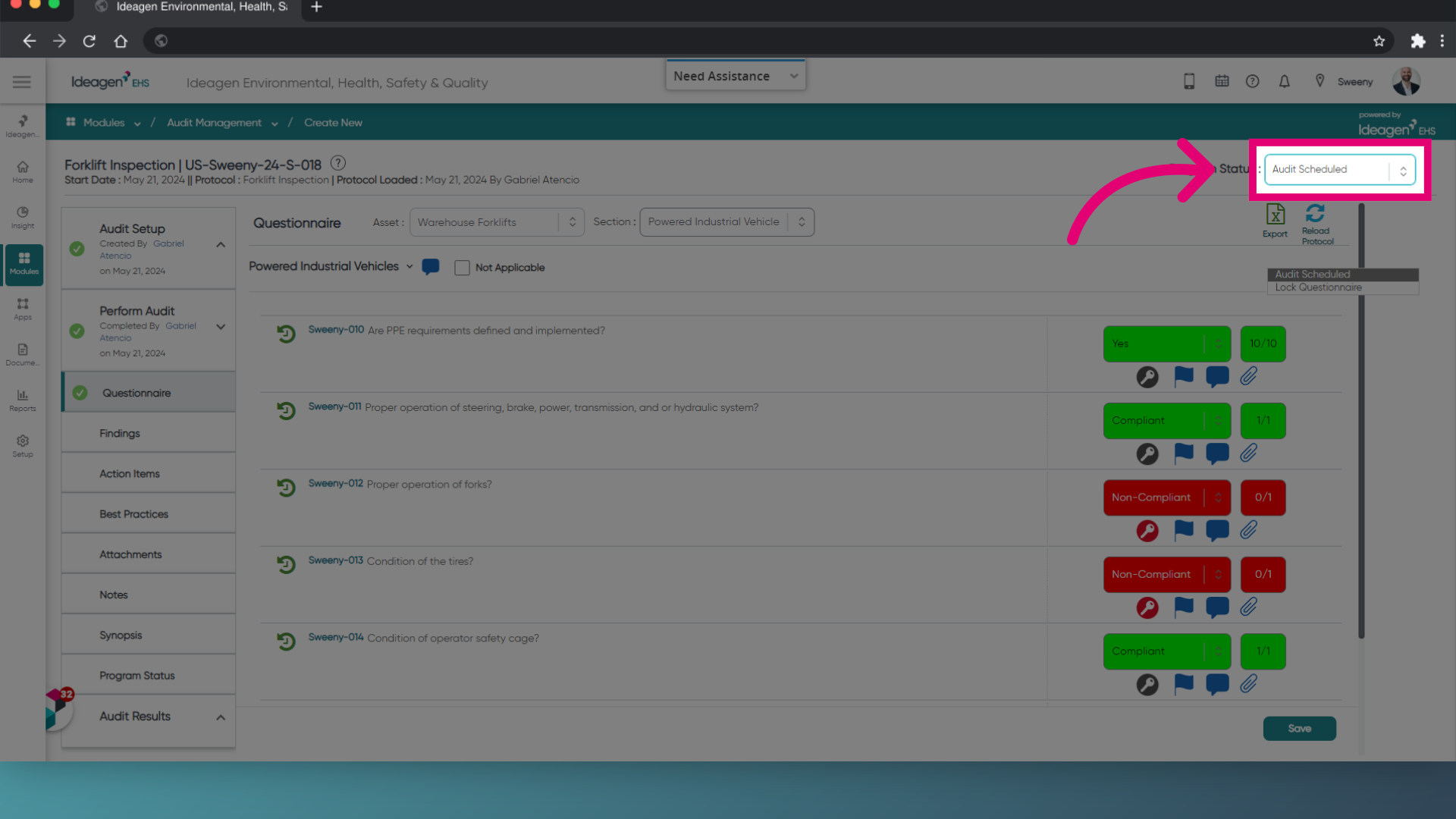This screenshot has width=1456, height=819.
Task: Open the user profile avatar
Action: 1406,81
